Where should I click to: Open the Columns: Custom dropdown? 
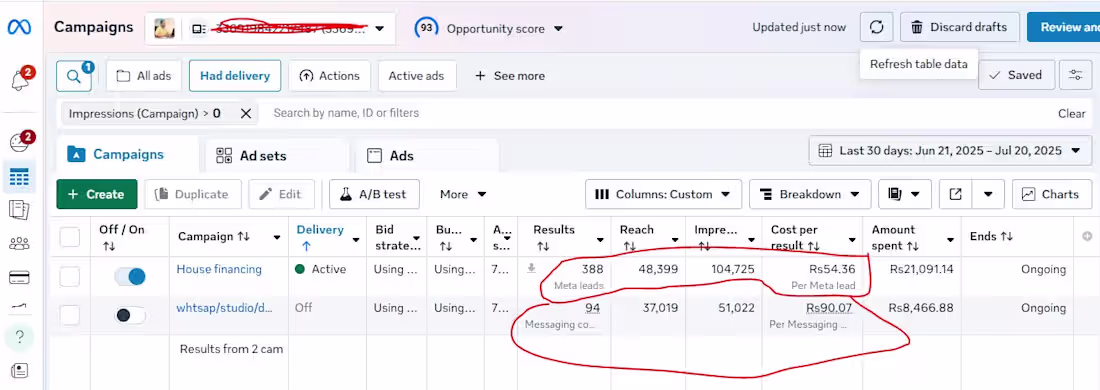pos(663,194)
